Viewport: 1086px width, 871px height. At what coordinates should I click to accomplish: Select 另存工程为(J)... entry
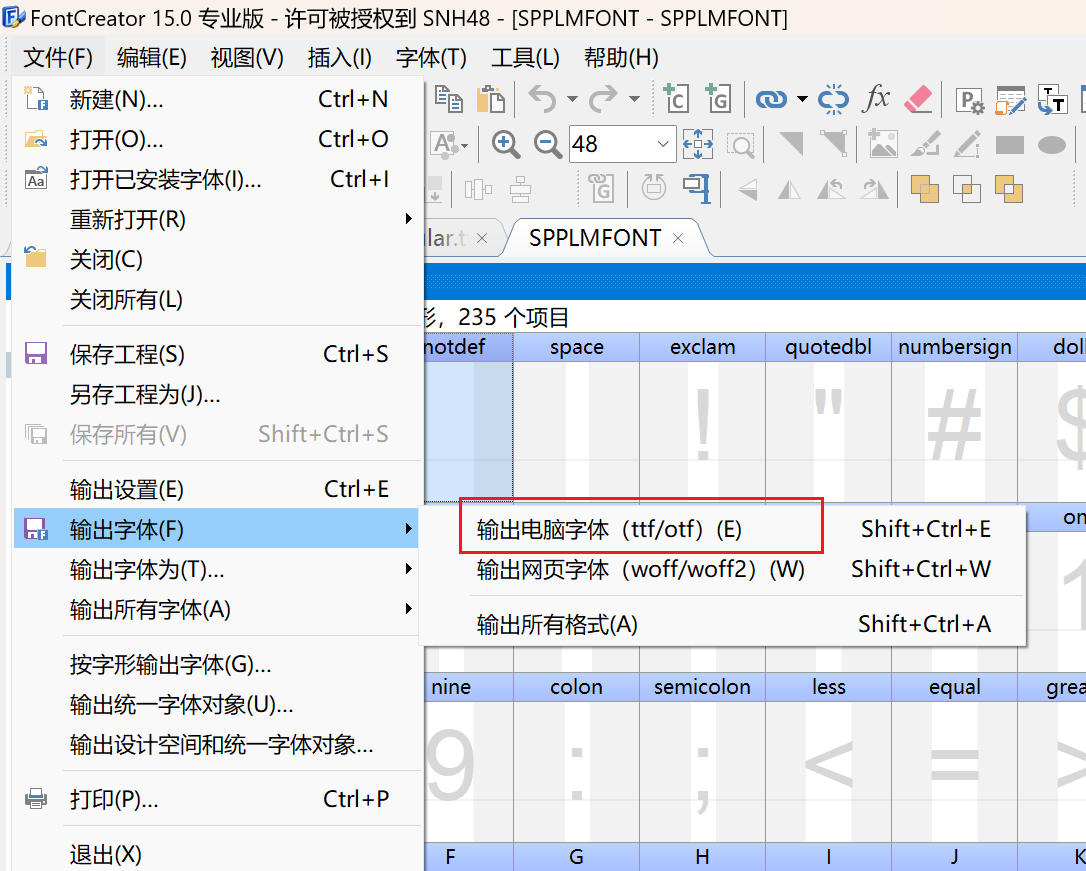(216, 395)
